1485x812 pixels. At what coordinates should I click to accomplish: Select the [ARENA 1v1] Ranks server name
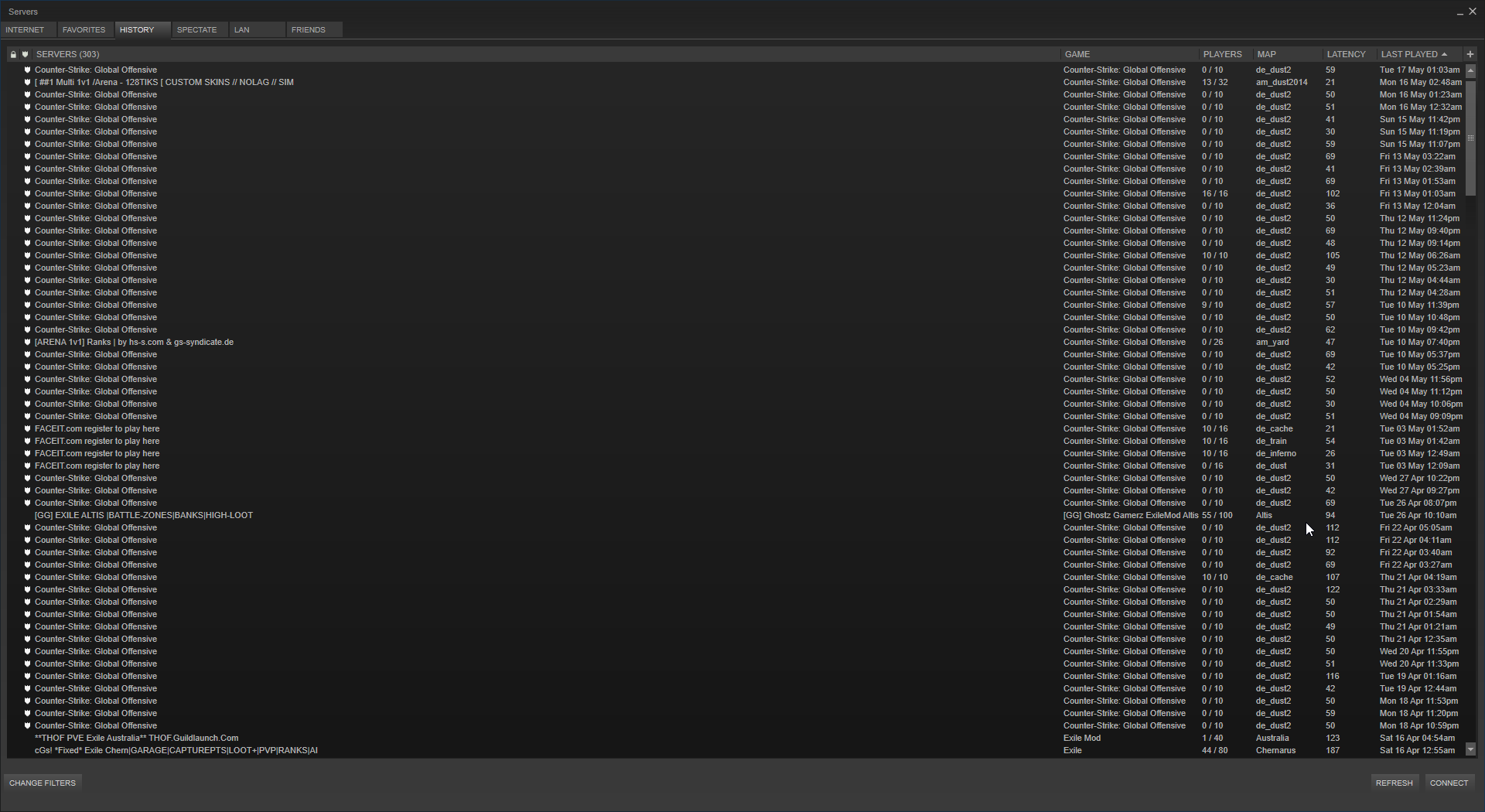click(134, 342)
